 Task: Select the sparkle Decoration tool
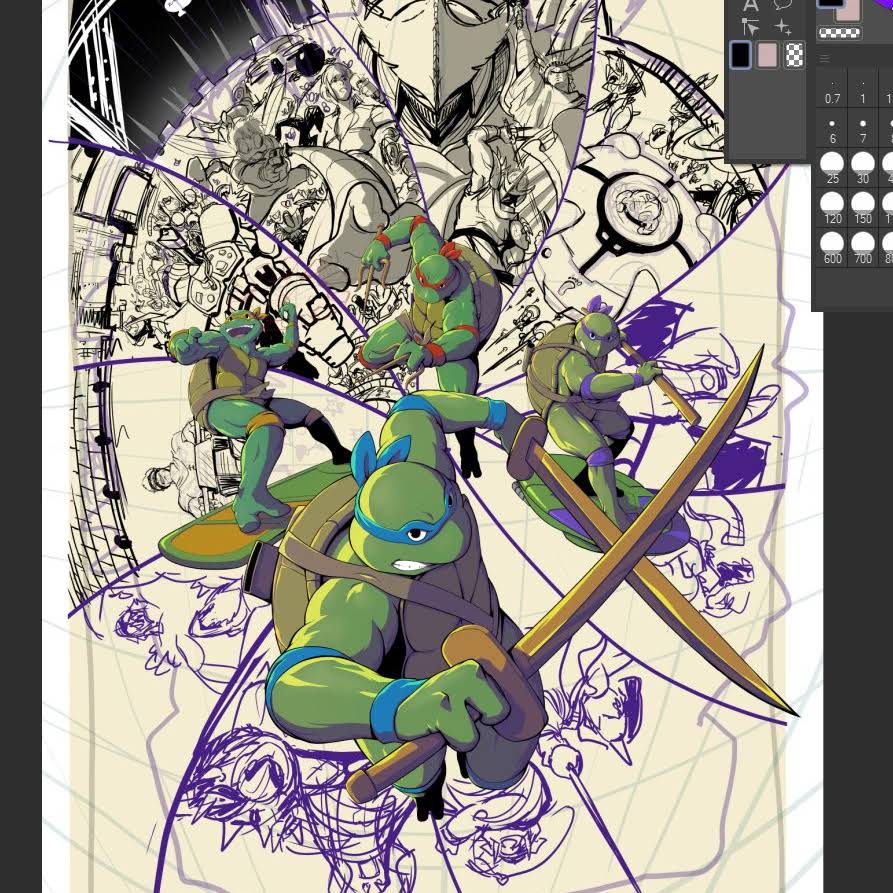click(782, 27)
